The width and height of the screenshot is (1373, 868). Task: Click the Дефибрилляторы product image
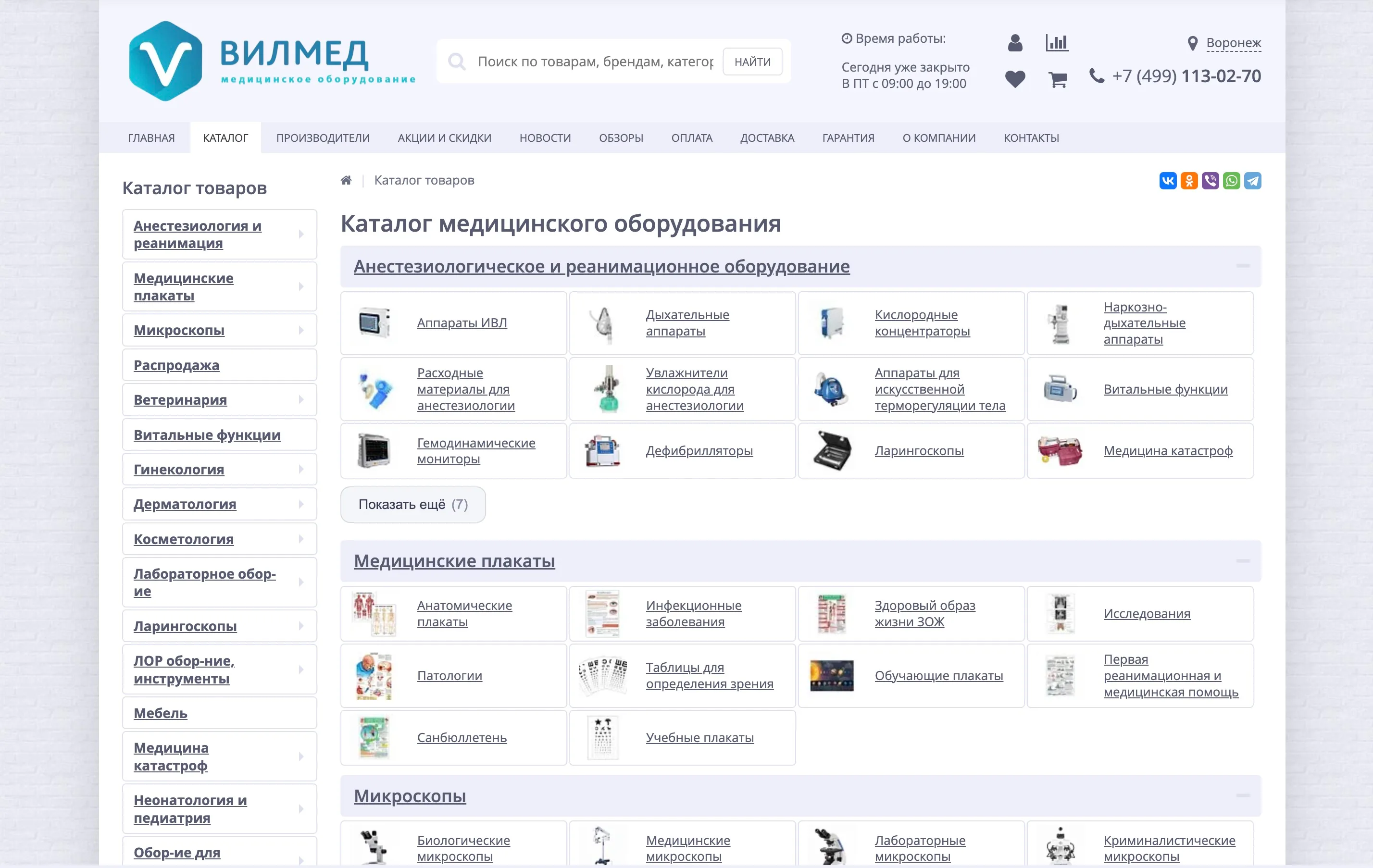click(602, 450)
